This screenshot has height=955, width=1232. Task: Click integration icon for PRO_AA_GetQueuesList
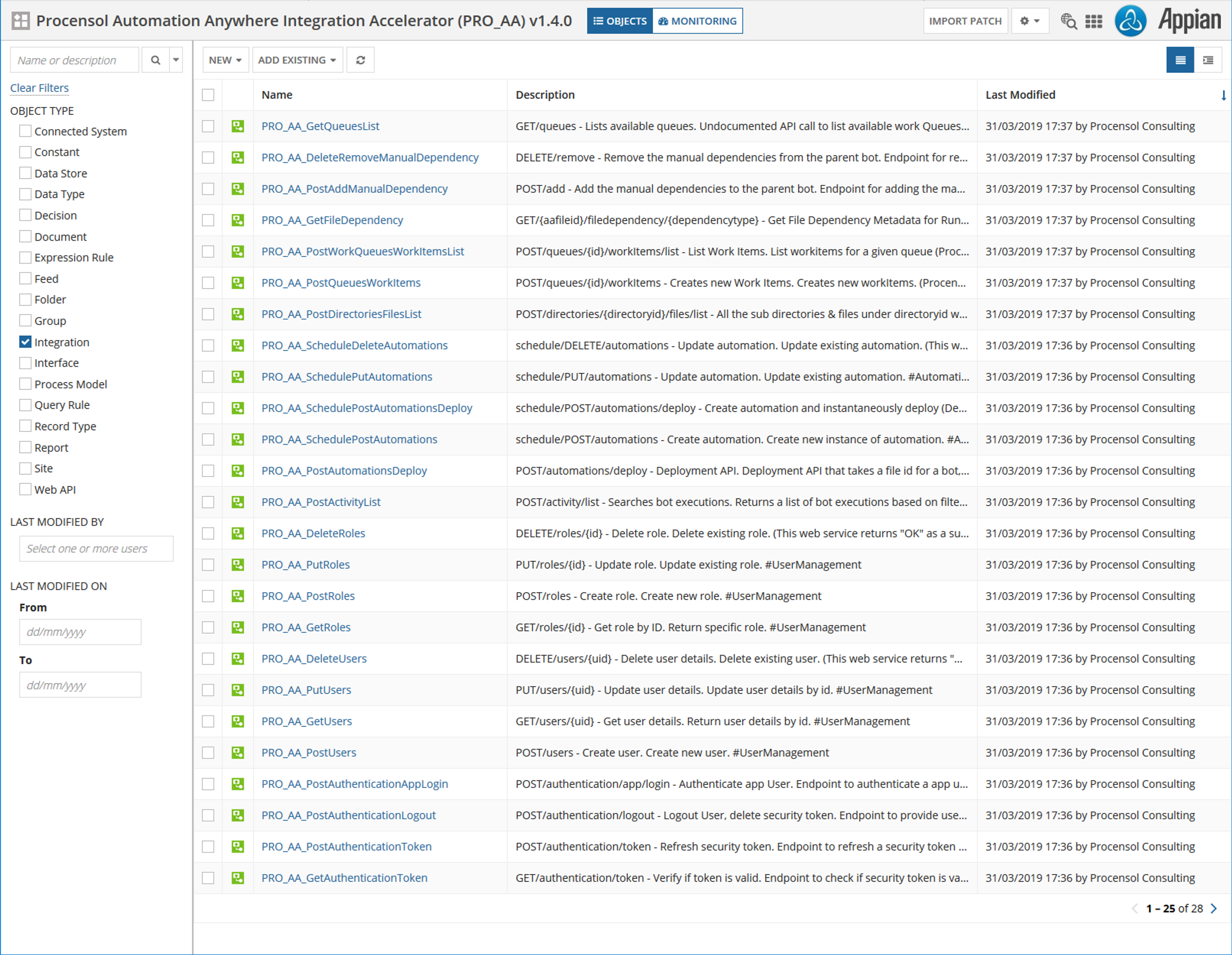point(238,126)
